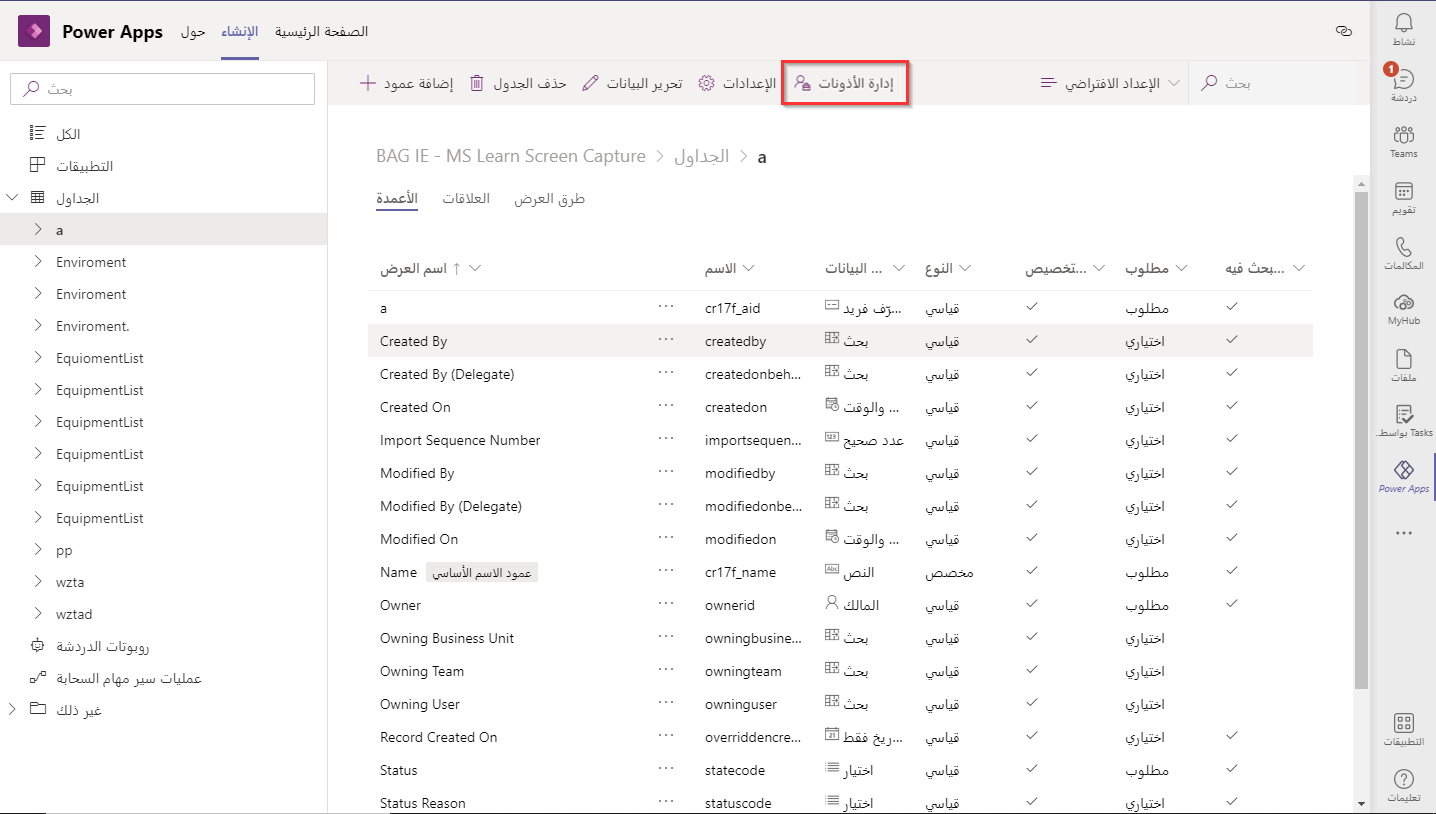Viewport: 1436px width, 814px height.
Task: Expand the wzta table node
Action: 38,582
